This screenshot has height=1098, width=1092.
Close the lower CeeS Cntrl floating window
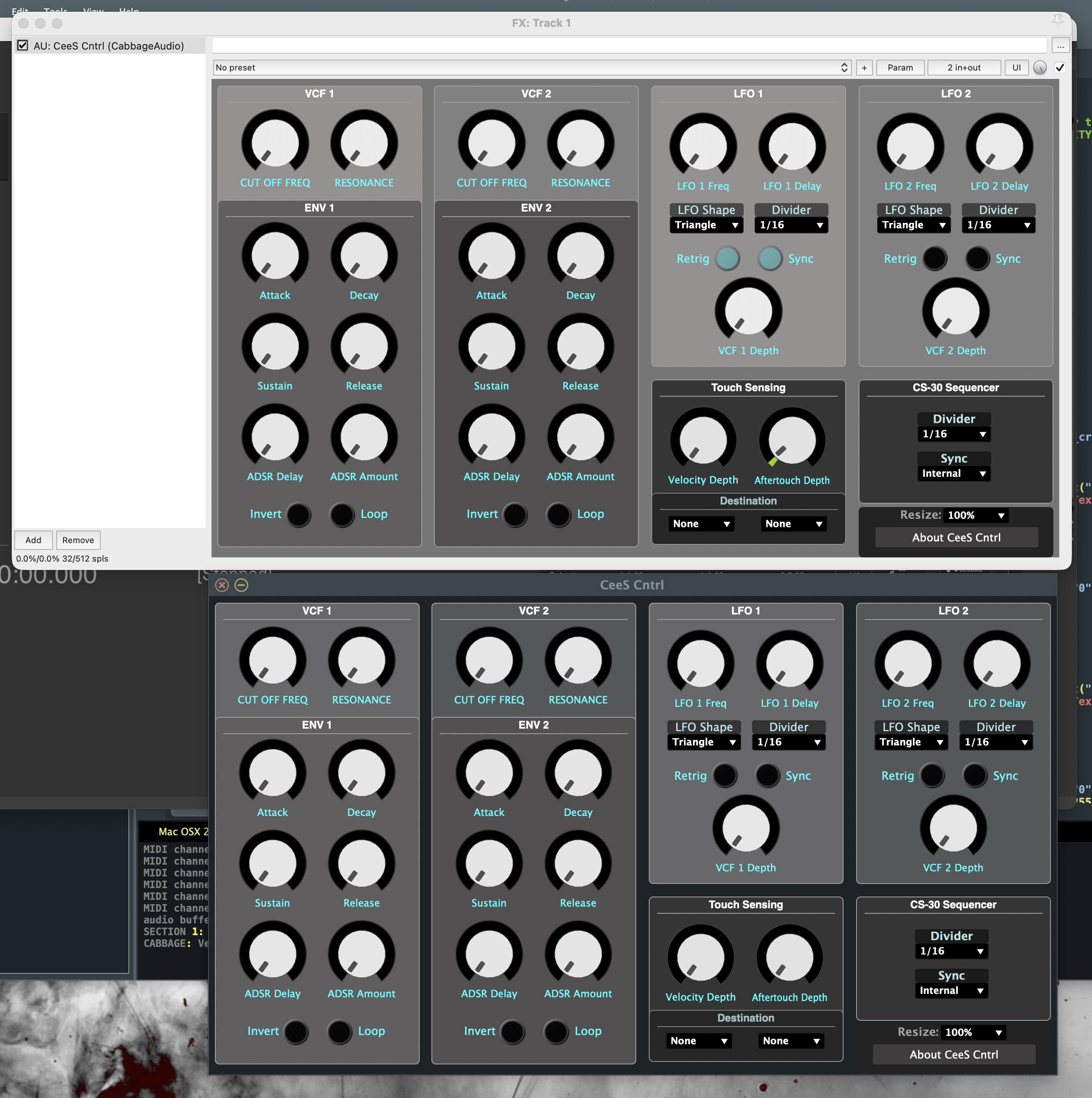point(222,585)
